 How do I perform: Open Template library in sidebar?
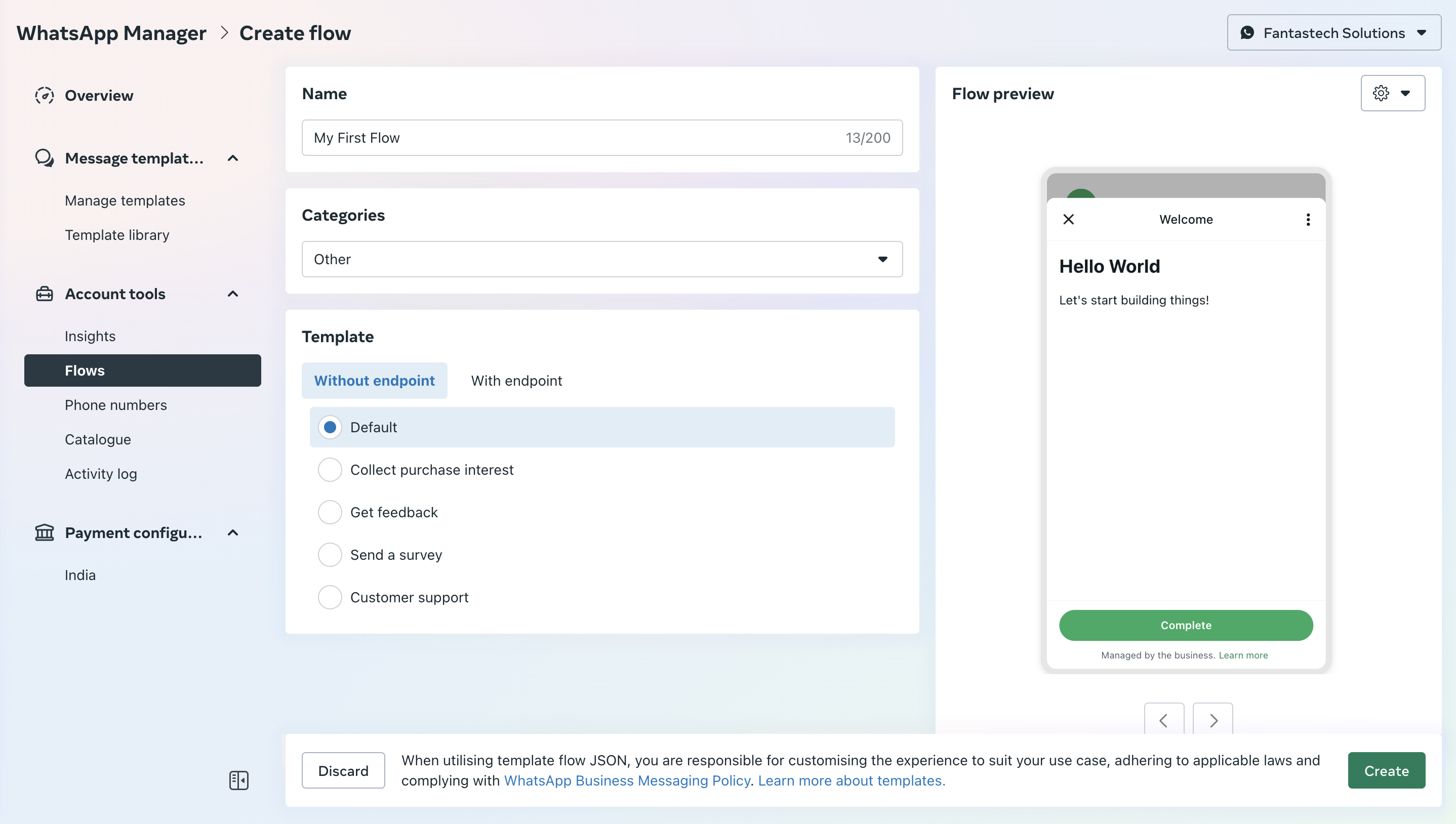coord(117,235)
